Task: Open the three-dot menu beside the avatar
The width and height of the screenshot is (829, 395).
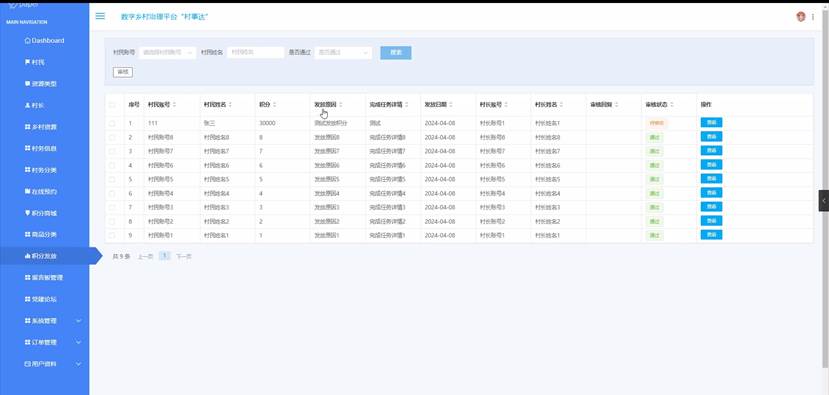Action: click(813, 17)
